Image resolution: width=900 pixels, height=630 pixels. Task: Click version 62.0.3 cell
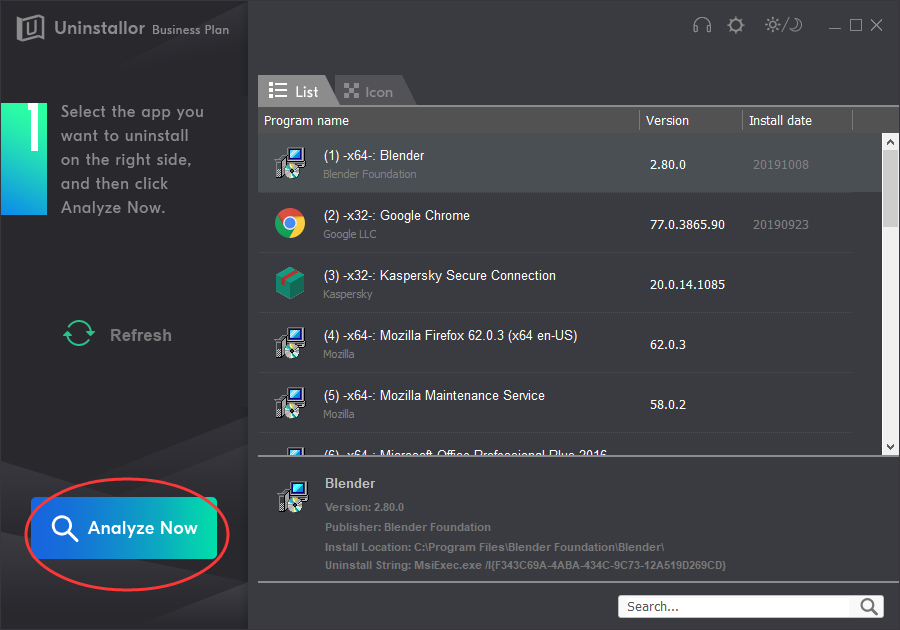[668, 345]
